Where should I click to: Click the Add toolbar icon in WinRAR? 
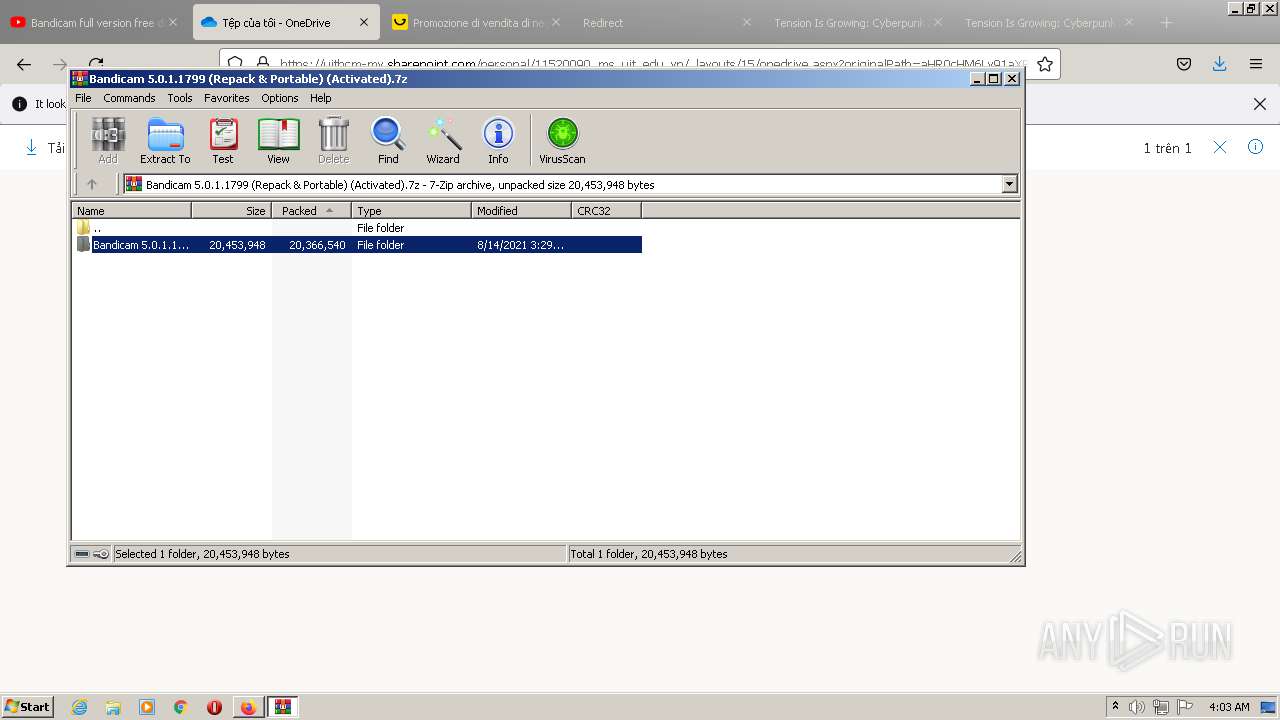[108, 140]
